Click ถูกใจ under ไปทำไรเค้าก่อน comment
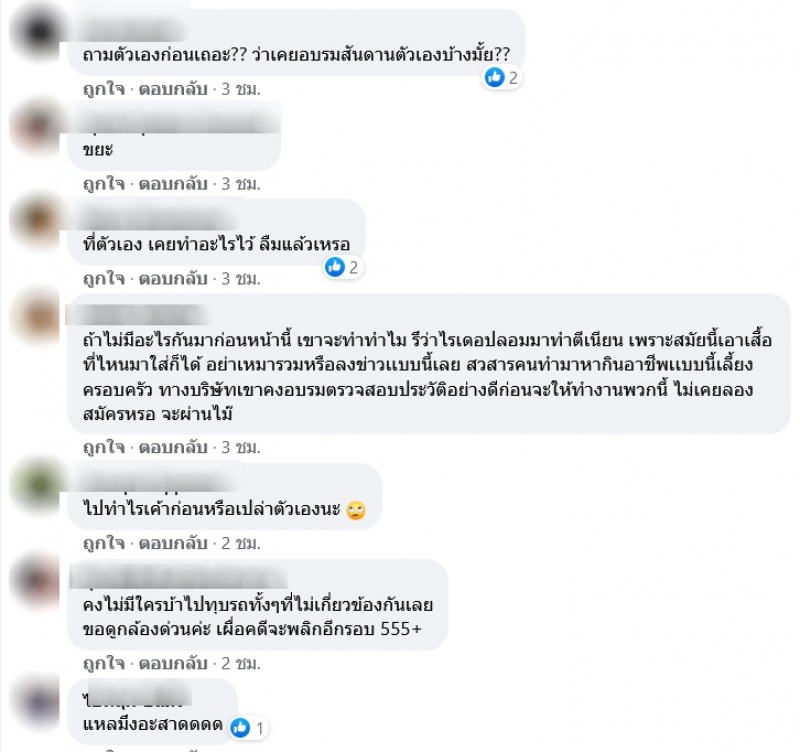The image size is (800, 752). pos(104,543)
